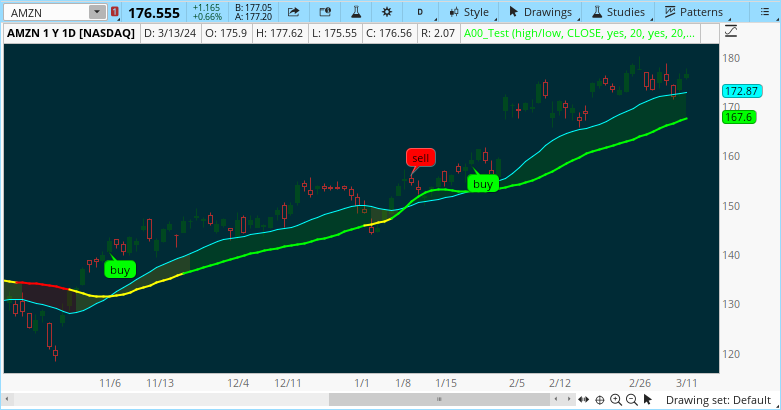The height and width of the screenshot is (410, 781).
Task: Click the 11/13 date axis label
Action: pos(160,383)
